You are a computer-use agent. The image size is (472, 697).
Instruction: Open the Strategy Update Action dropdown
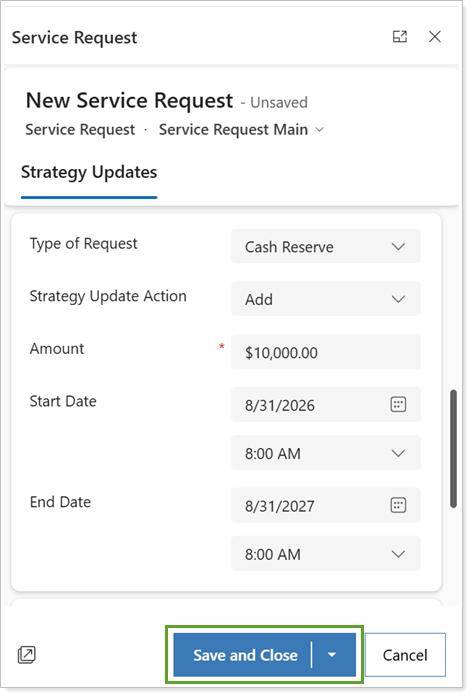tap(326, 299)
